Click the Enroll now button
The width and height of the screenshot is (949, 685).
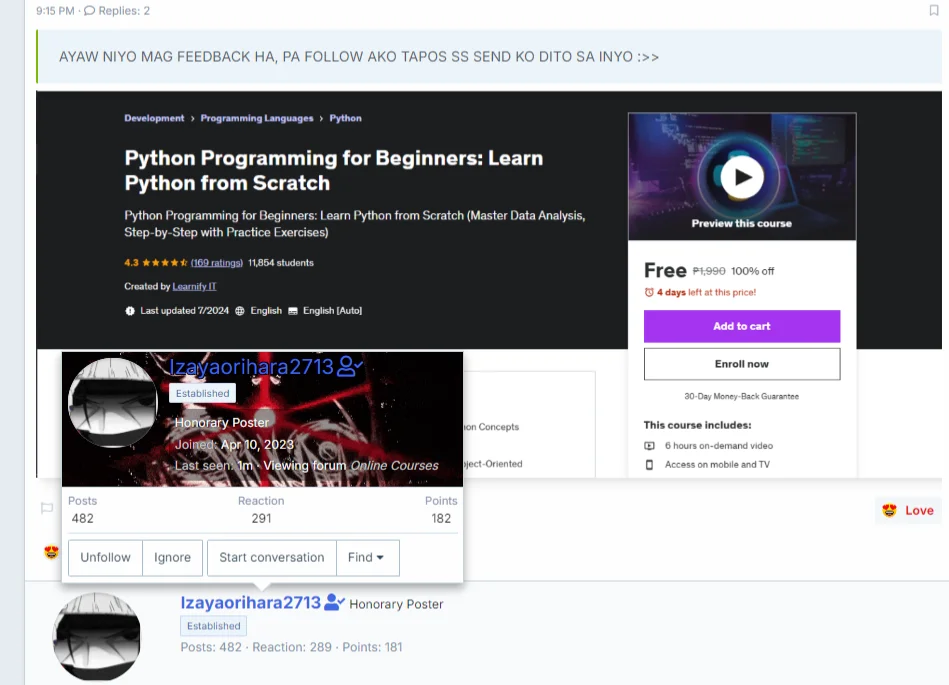click(x=742, y=364)
